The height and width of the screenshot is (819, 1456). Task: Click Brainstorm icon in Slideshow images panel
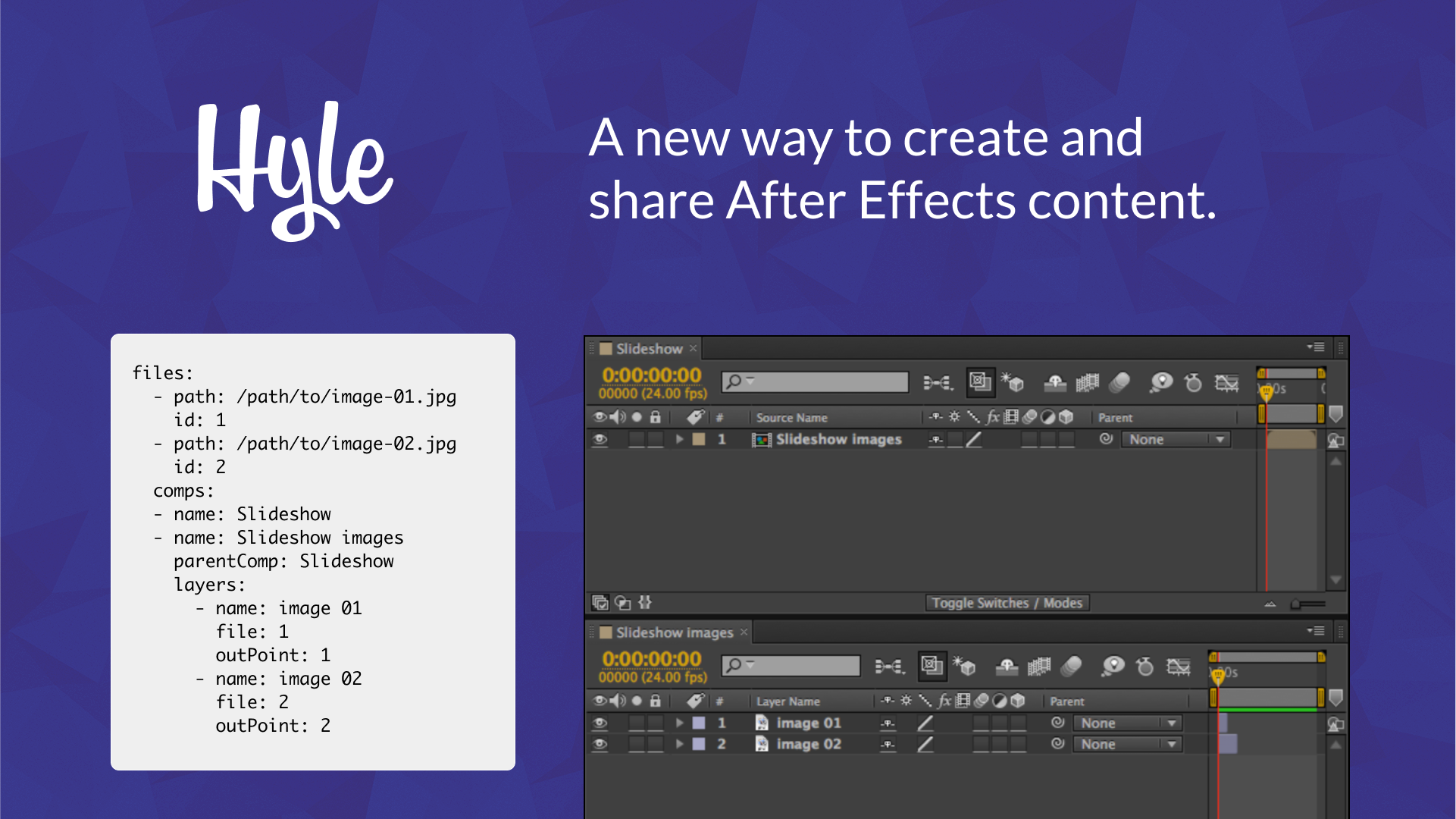[x=1113, y=667]
